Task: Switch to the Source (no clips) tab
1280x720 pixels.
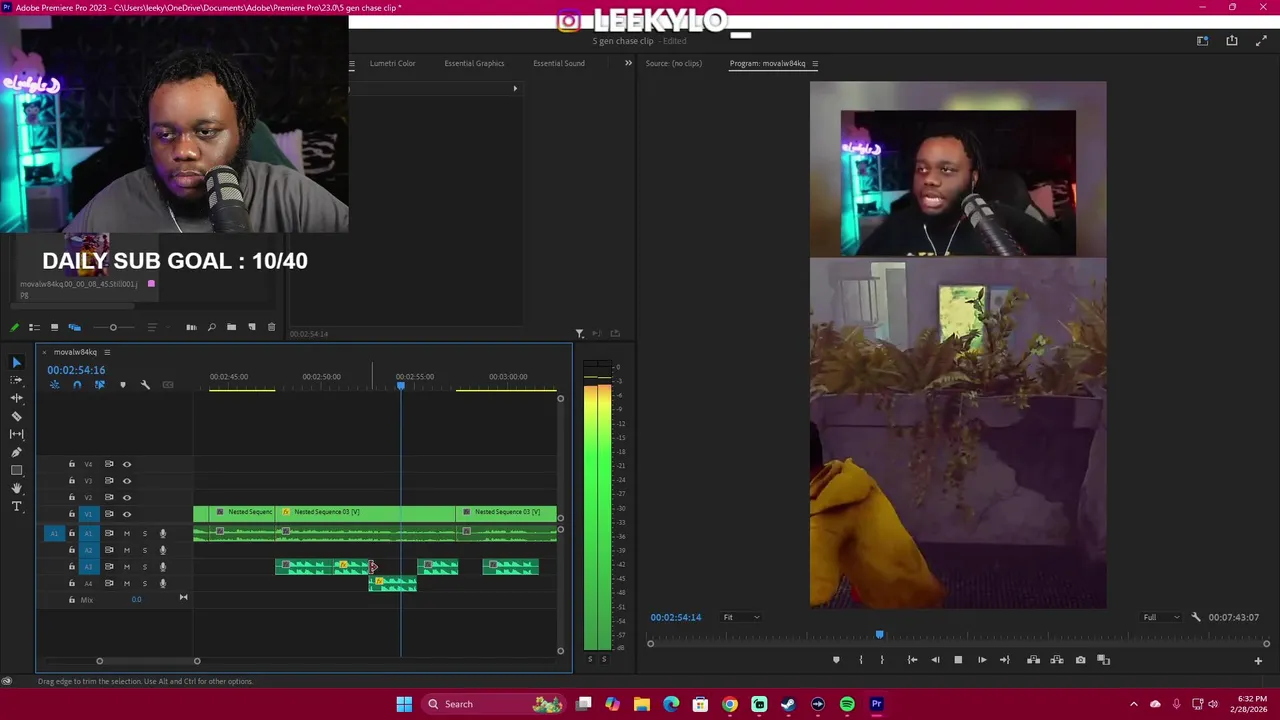Action: [x=673, y=63]
